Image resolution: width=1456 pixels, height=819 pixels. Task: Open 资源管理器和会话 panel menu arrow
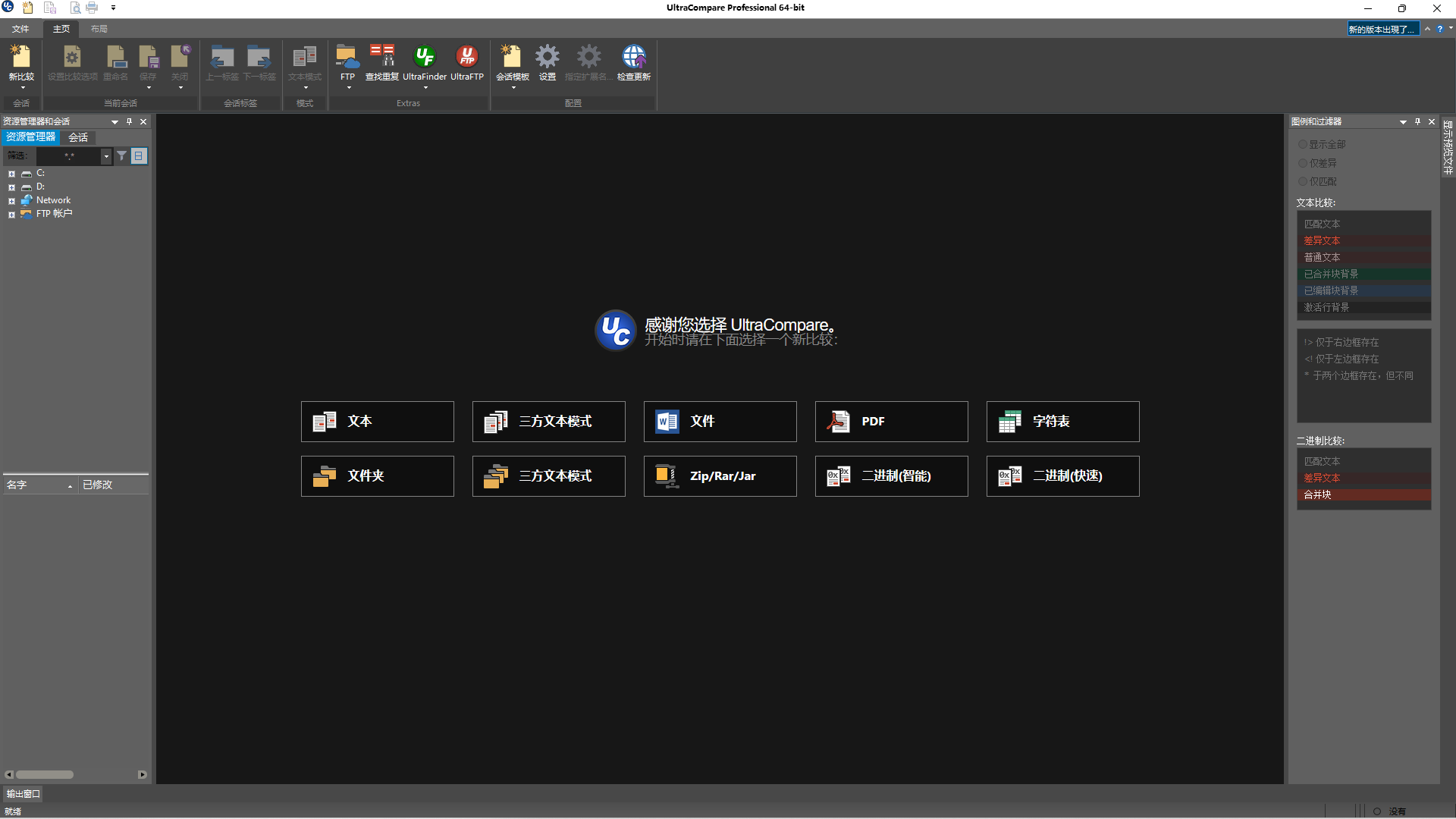click(x=115, y=121)
